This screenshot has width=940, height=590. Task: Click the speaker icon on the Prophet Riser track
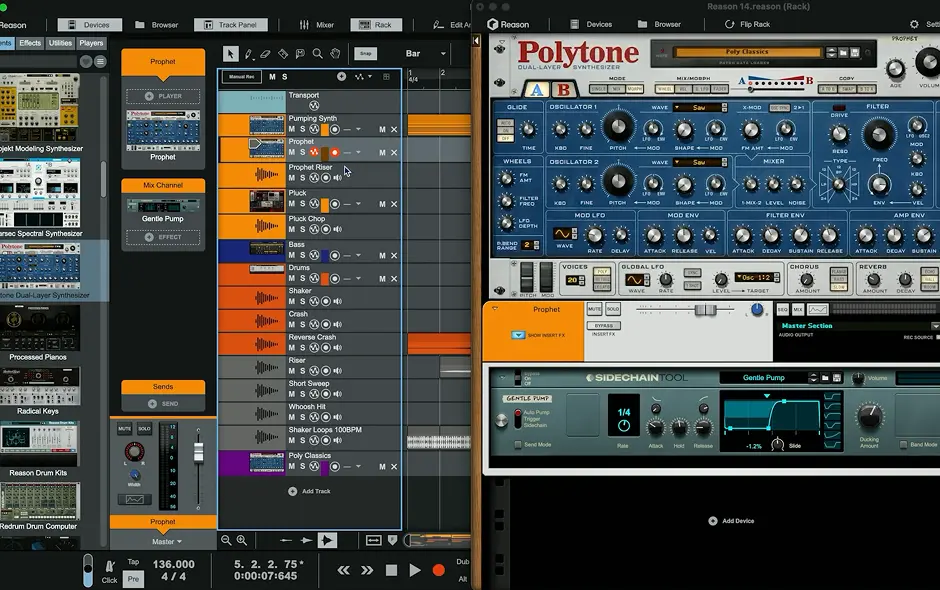(338, 178)
